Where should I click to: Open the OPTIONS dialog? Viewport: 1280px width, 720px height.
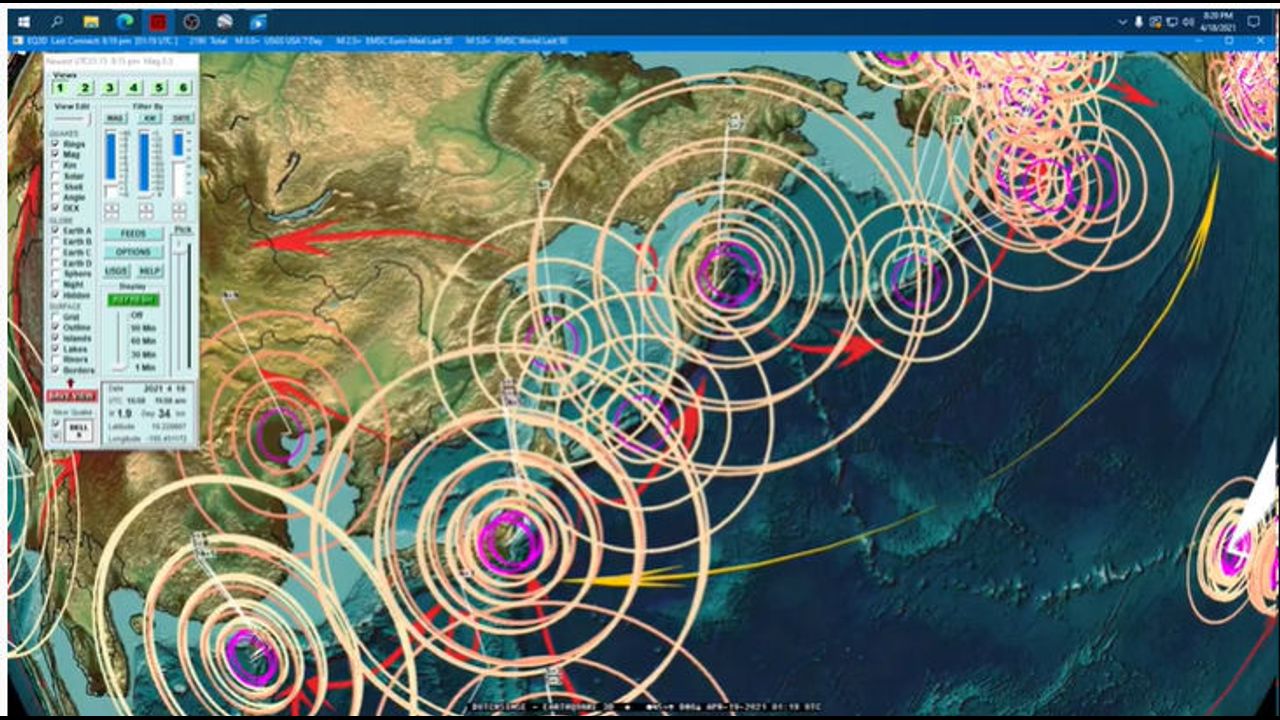pos(133,252)
